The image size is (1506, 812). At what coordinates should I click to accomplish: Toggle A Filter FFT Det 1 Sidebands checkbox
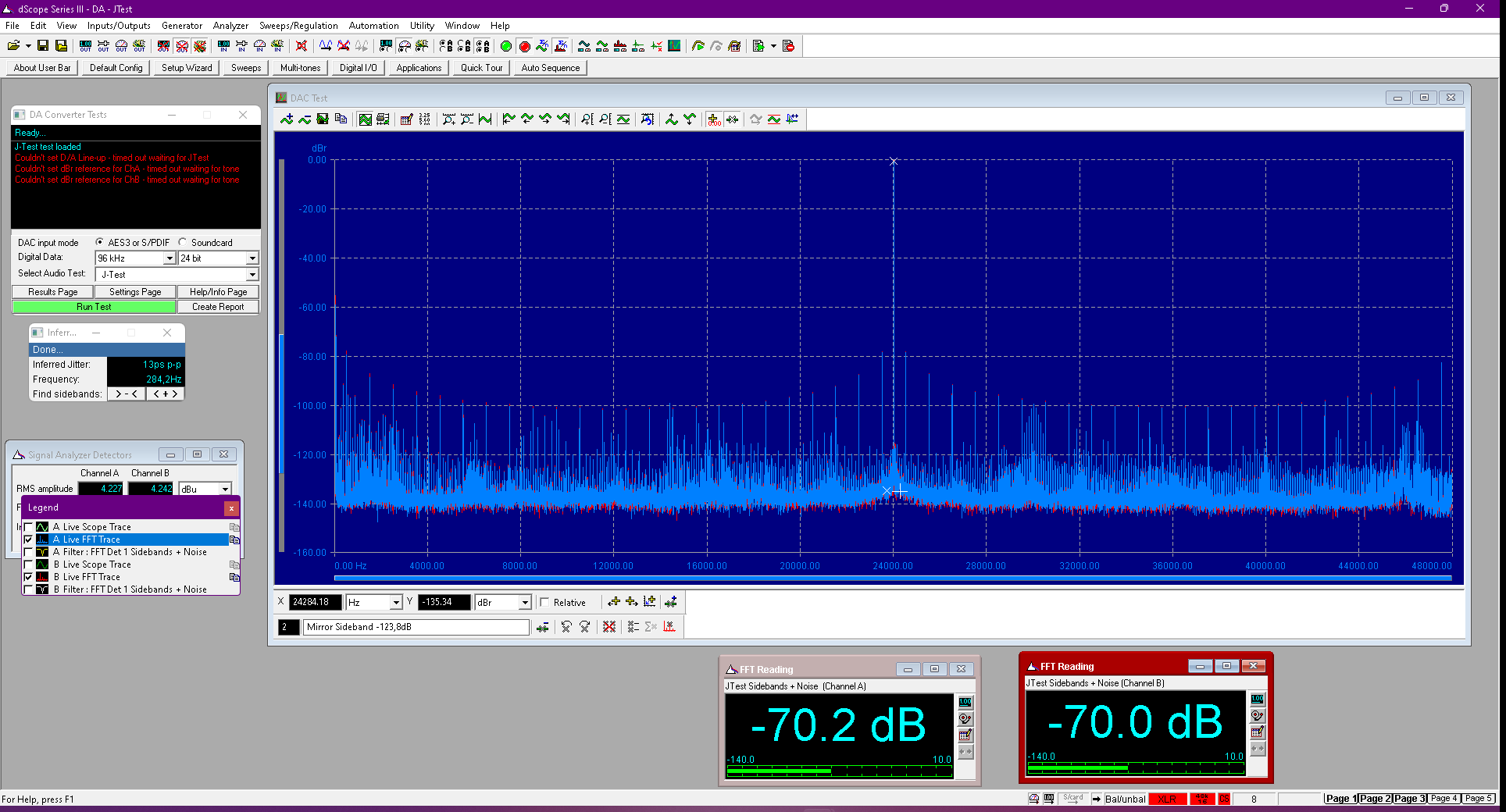(x=29, y=552)
